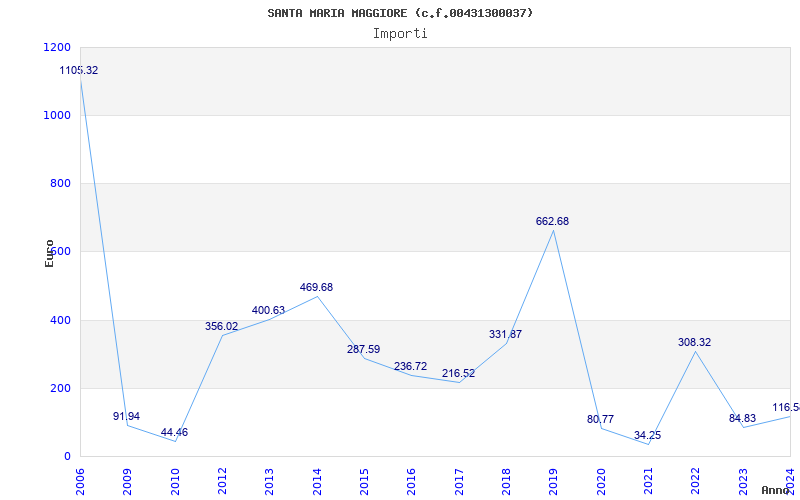Click the 308.32 data label
The width and height of the screenshot is (800, 500).
pos(694,342)
